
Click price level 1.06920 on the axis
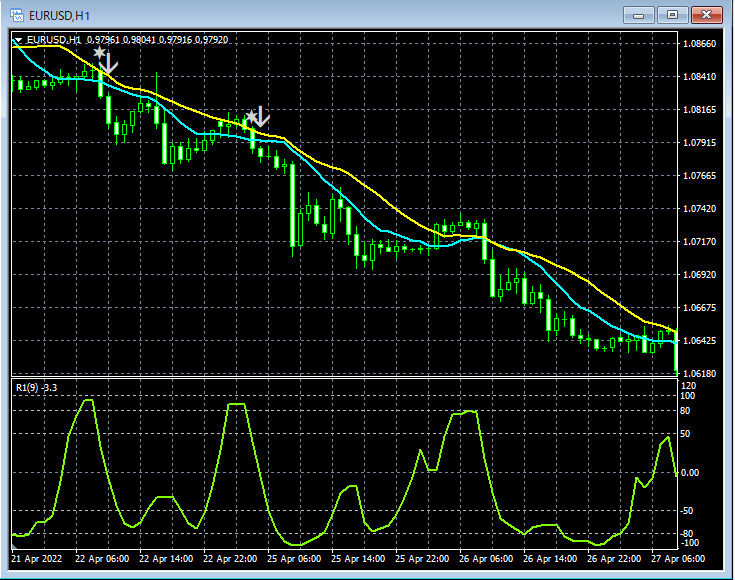pos(699,275)
